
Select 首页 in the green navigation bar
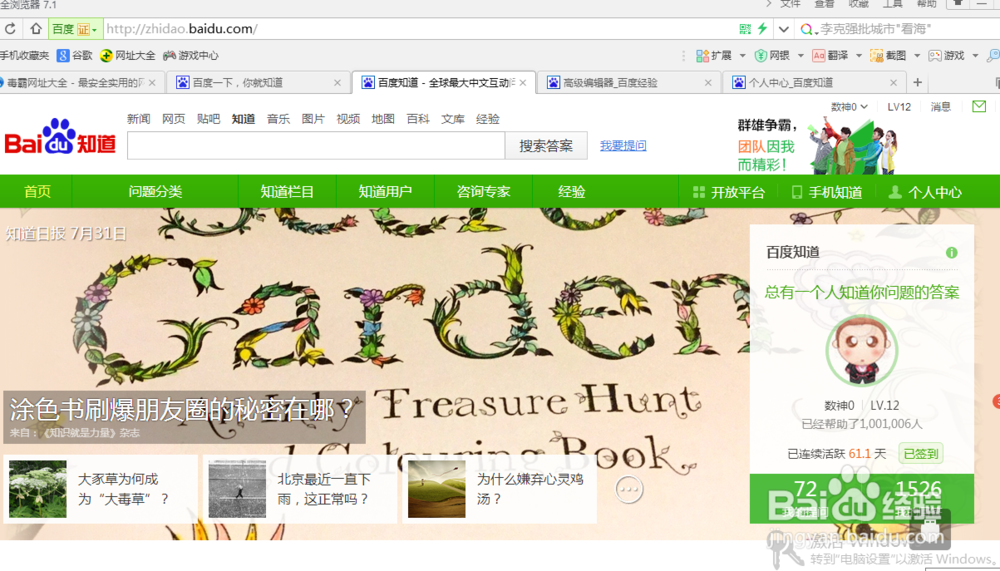point(37,191)
